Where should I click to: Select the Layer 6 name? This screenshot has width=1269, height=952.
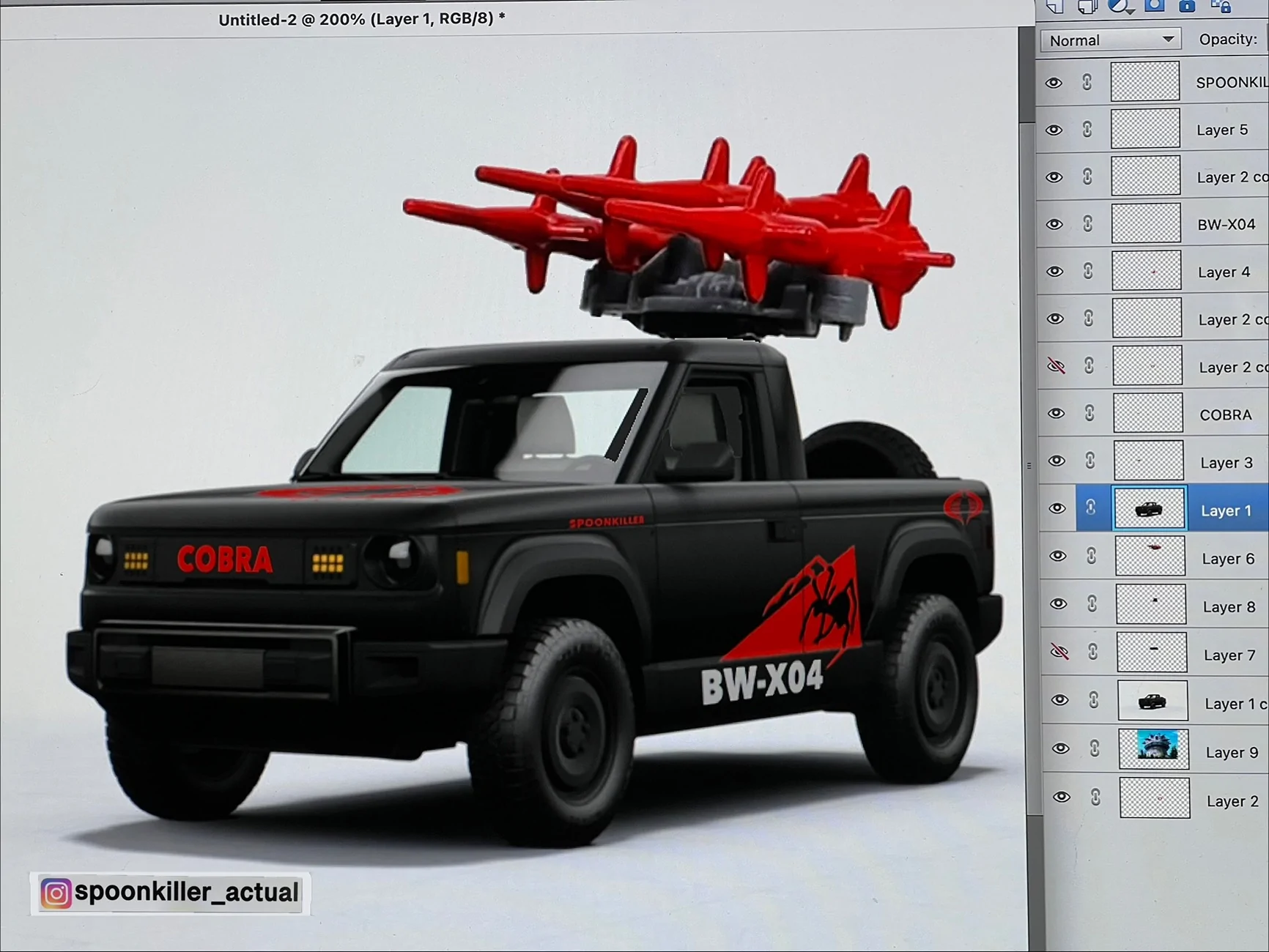(x=1229, y=559)
